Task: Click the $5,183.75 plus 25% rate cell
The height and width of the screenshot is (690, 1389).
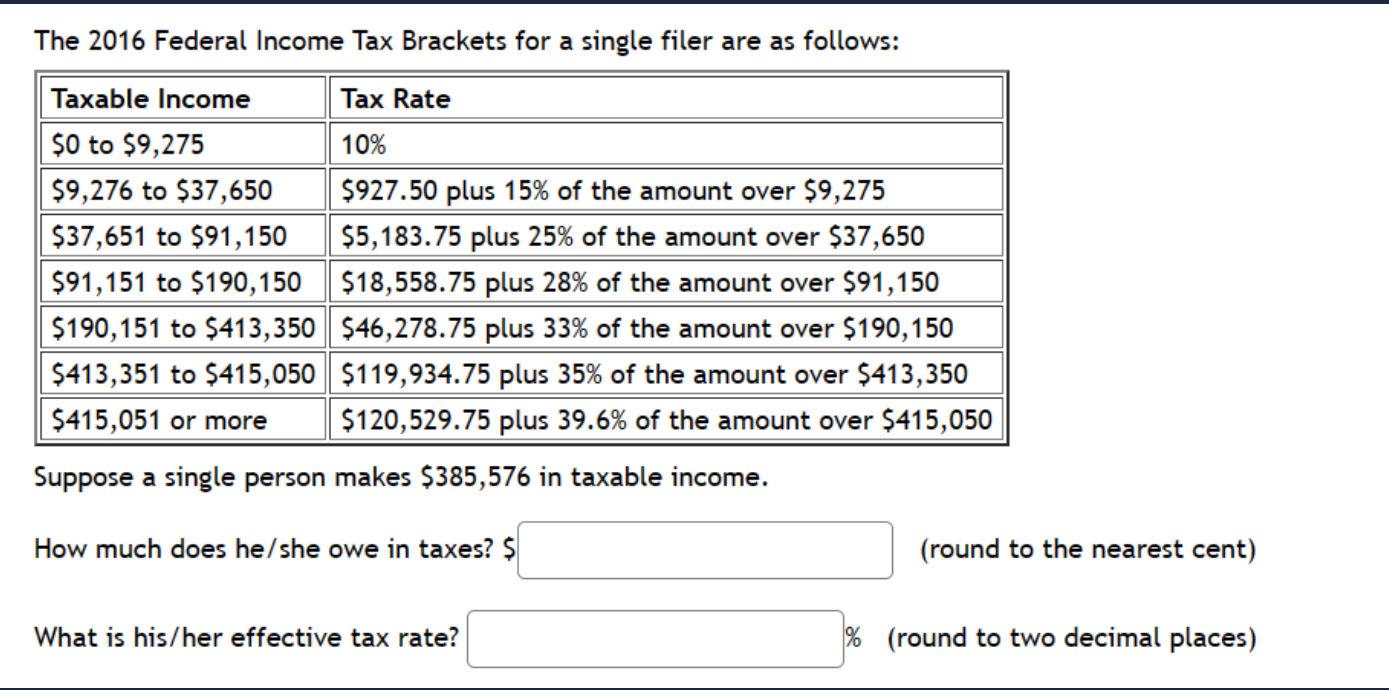Action: click(x=666, y=237)
